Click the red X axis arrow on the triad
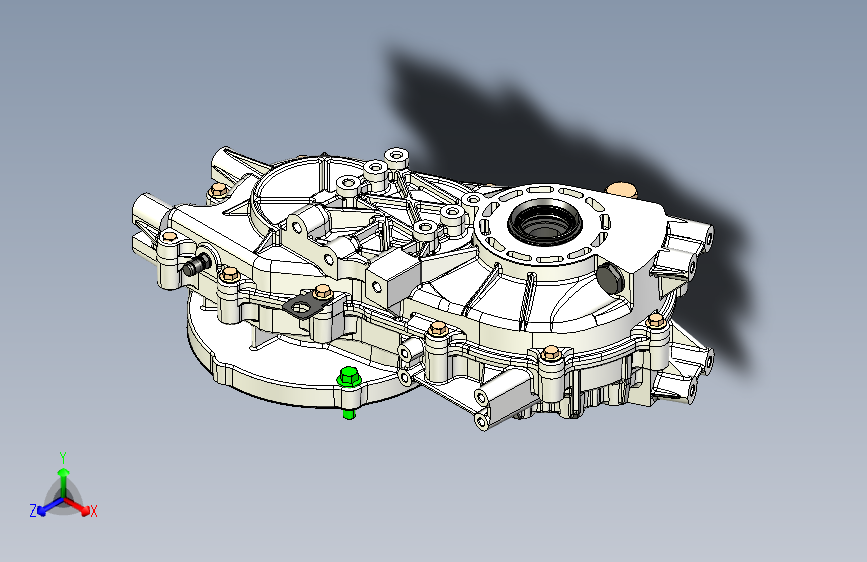The height and width of the screenshot is (562, 867). click(77, 506)
